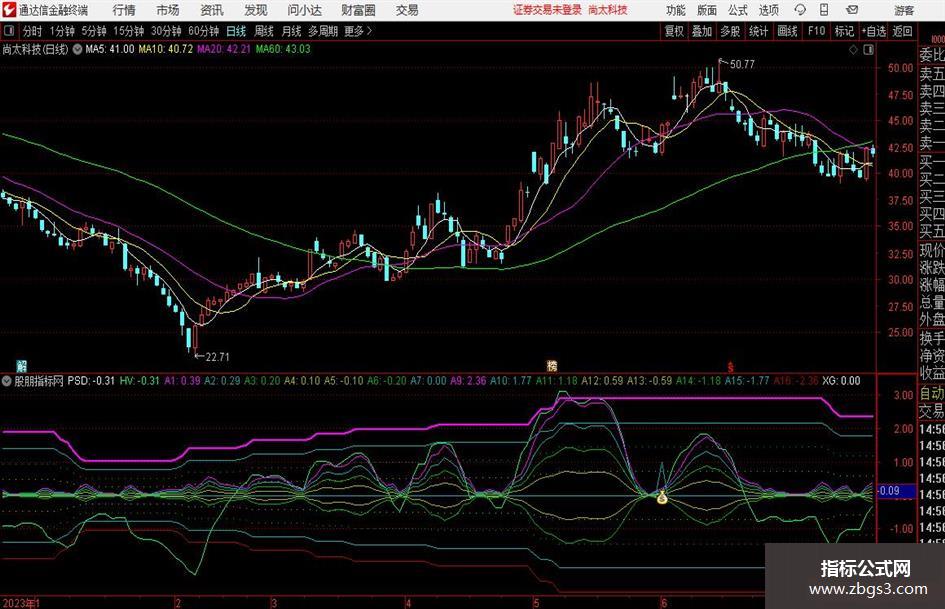Click the 游客 user account label

tap(904, 10)
